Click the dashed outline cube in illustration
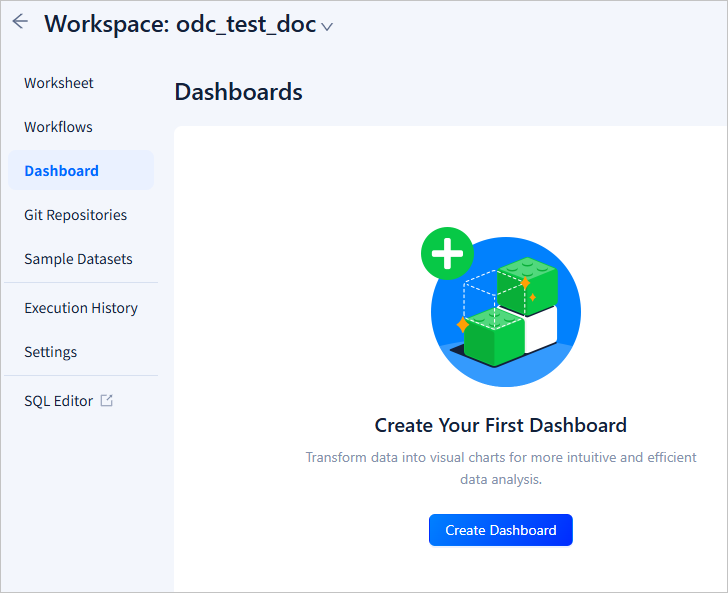 482,290
